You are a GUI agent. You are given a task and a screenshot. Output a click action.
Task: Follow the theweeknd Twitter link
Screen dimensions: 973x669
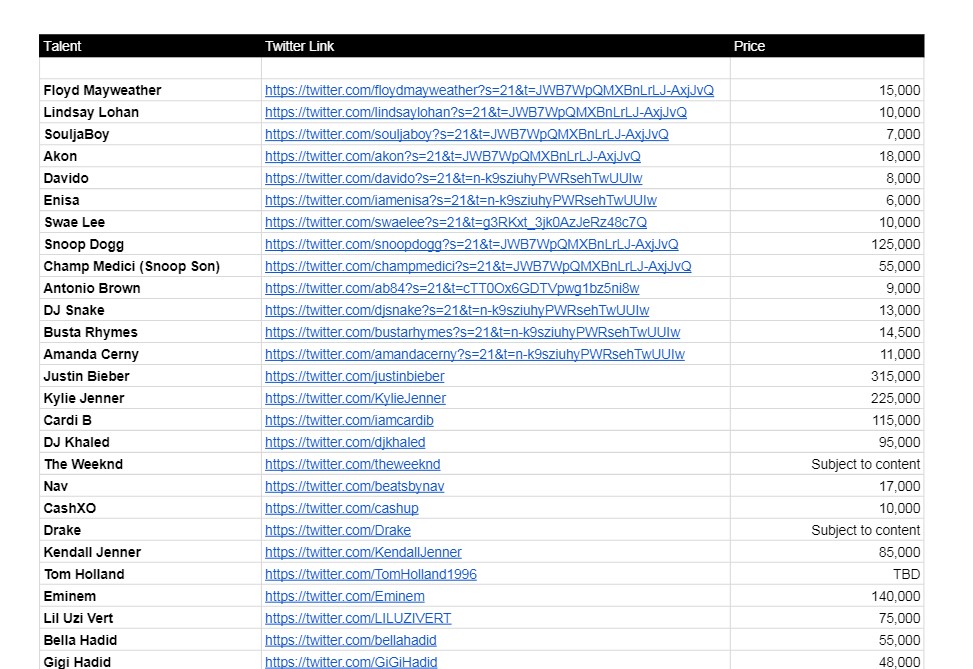[x=352, y=465]
